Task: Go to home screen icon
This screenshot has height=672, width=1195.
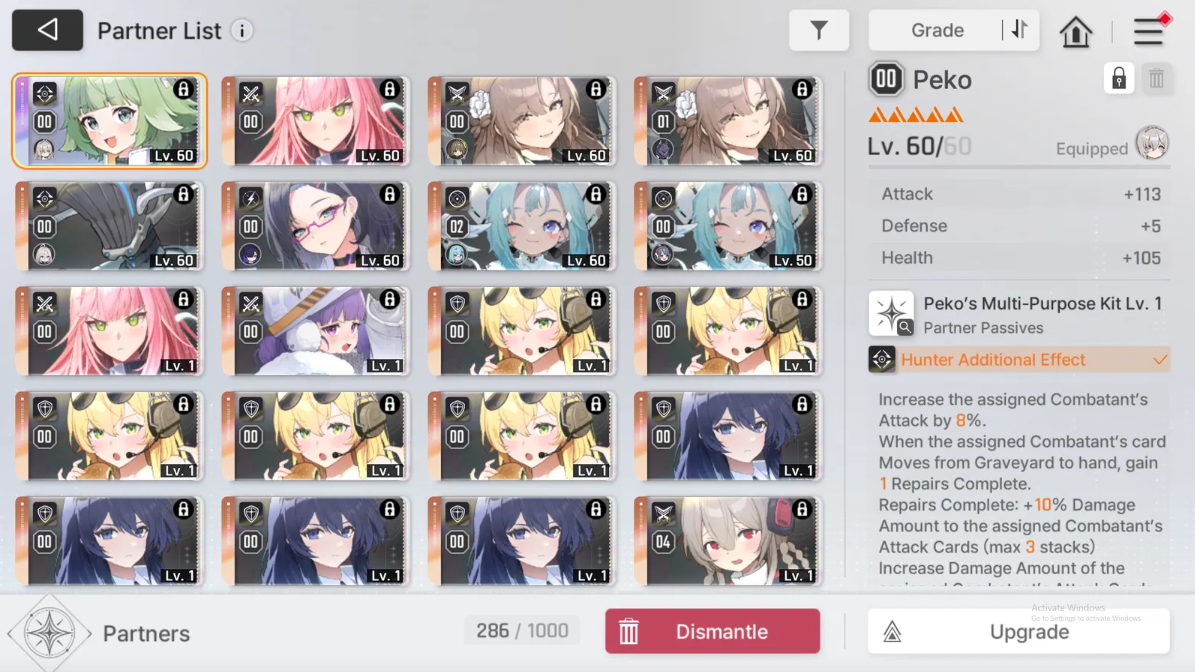Action: click(1075, 31)
